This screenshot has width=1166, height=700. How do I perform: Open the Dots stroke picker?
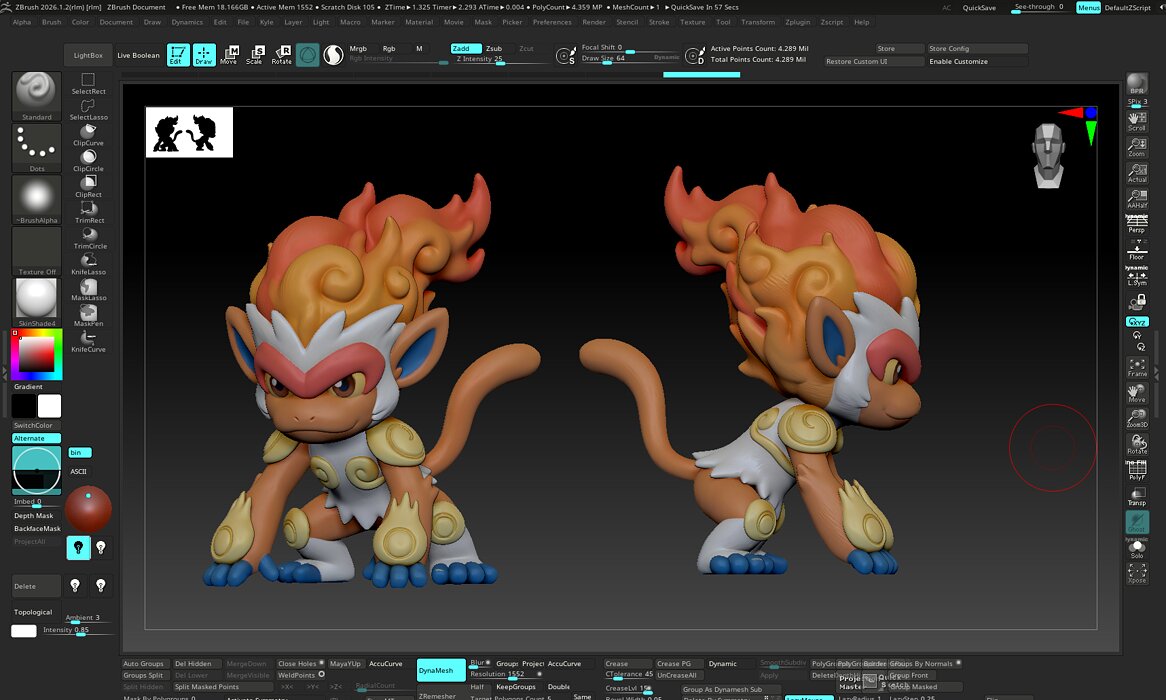tap(36, 148)
